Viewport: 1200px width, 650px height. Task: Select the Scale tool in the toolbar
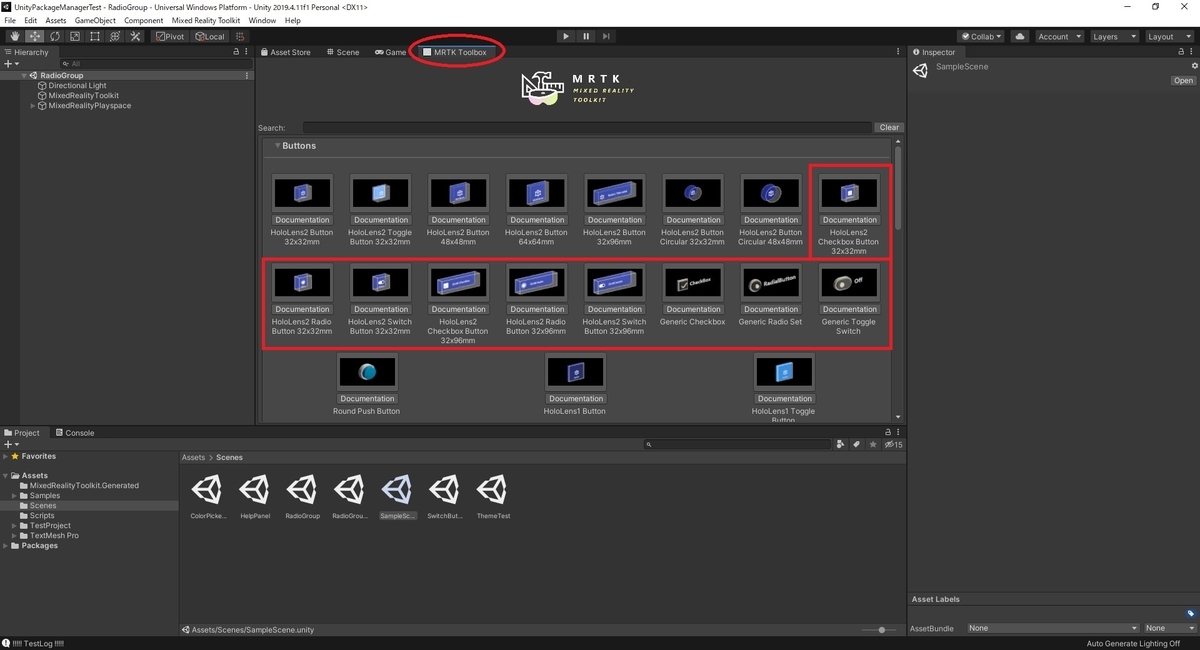tap(74, 36)
